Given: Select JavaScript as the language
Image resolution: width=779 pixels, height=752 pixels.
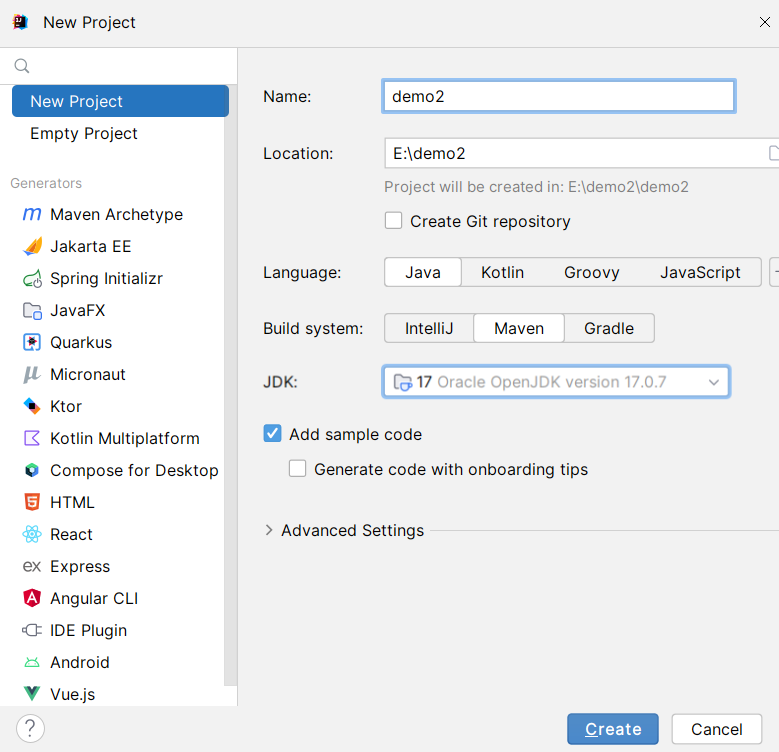Looking at the screenshot, I should [x=700, y=272].
